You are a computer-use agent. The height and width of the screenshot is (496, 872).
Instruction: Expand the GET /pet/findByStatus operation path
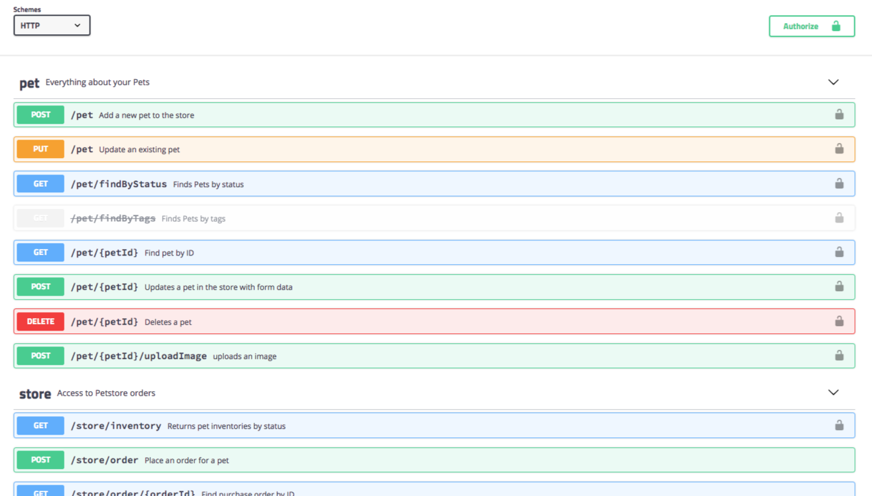pyautogui.click(x=118, y=184)
